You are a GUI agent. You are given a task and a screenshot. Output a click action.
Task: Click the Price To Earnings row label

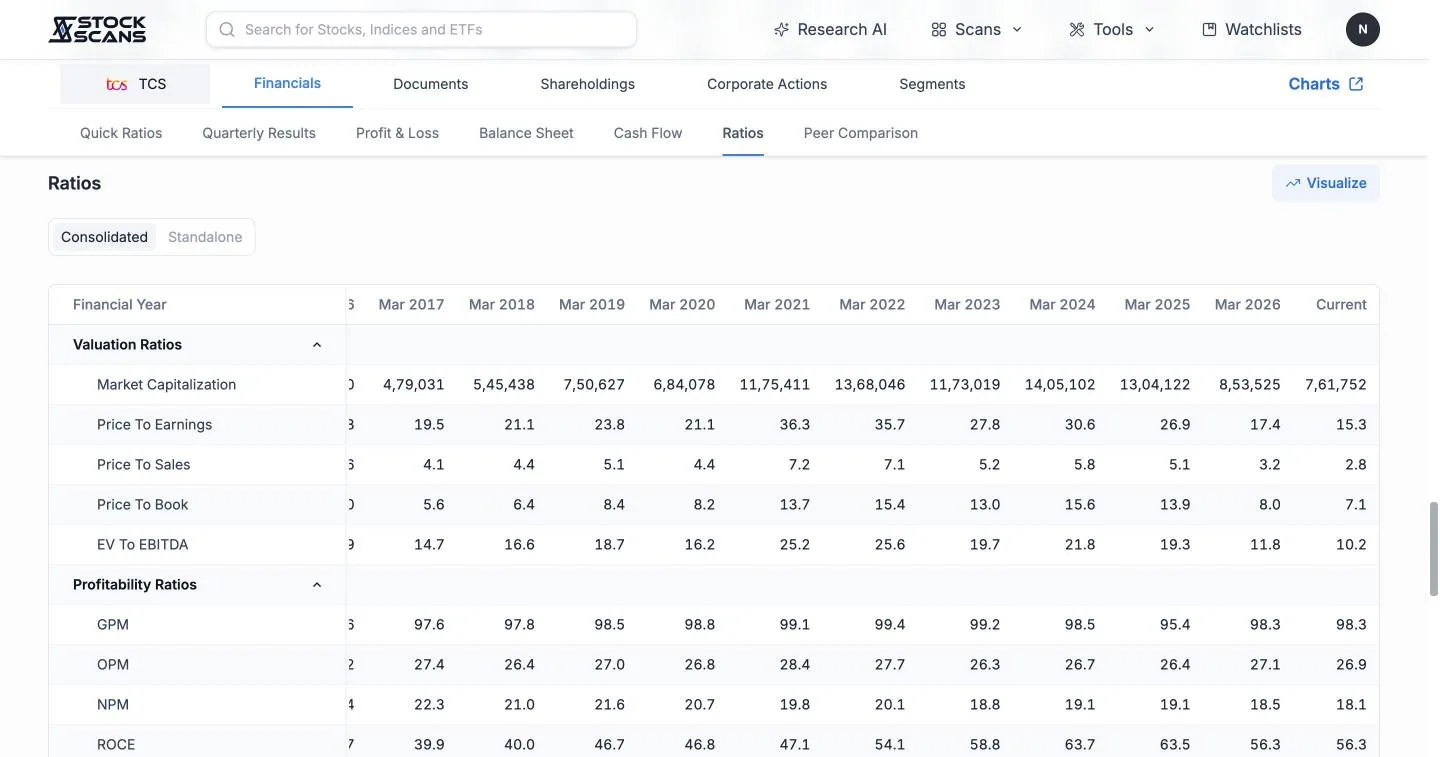(x=154, y=425)
